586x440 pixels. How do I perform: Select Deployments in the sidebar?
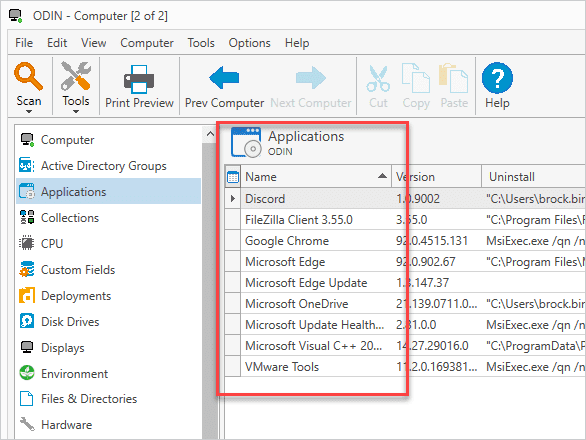click(108, 296)
